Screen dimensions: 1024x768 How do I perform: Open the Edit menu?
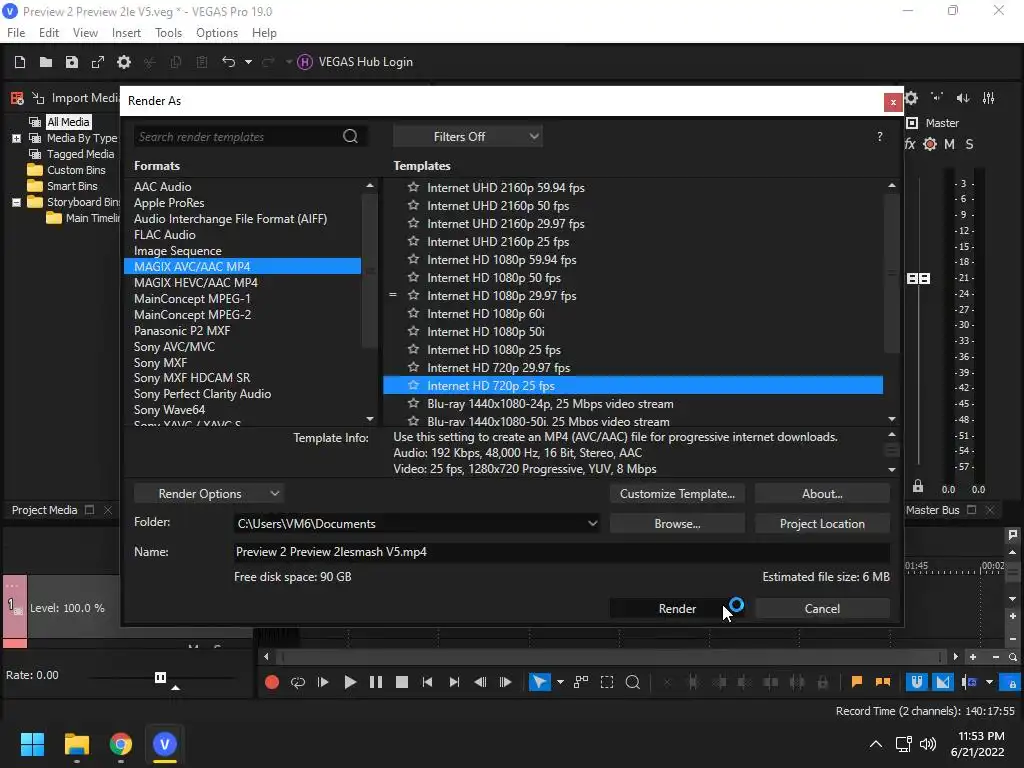click(49, 33)
